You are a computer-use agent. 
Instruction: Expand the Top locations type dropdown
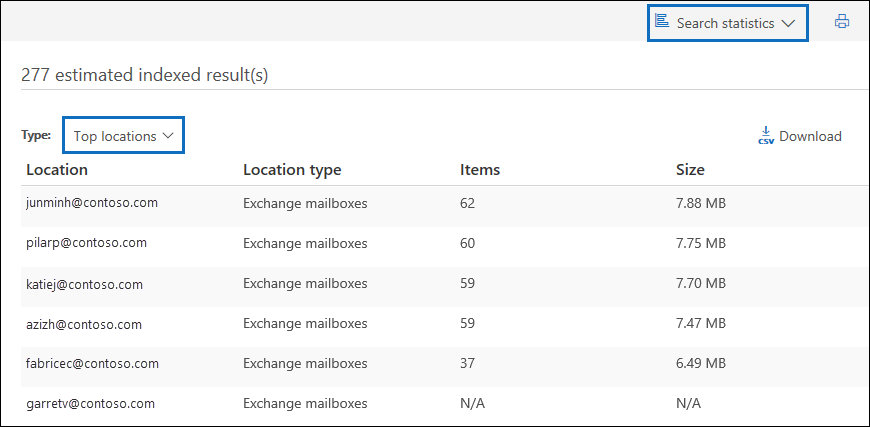coord(123,136)
